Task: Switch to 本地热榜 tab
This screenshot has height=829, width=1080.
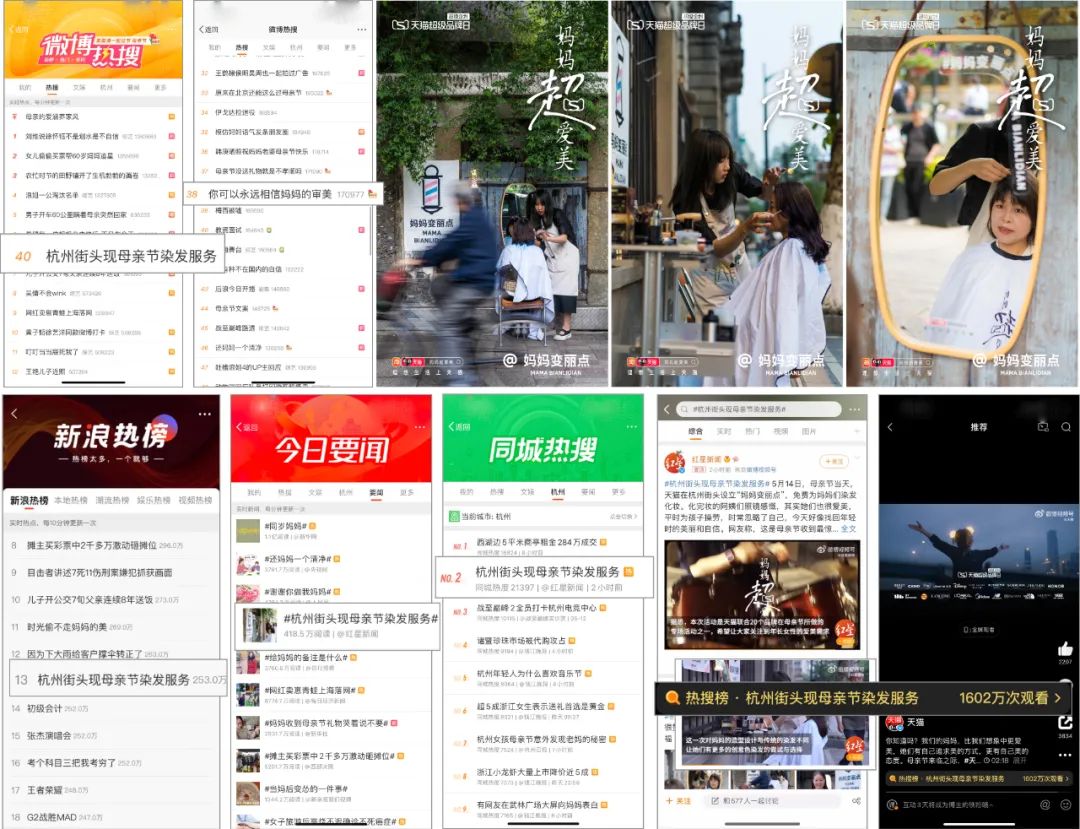Action: 70,500
